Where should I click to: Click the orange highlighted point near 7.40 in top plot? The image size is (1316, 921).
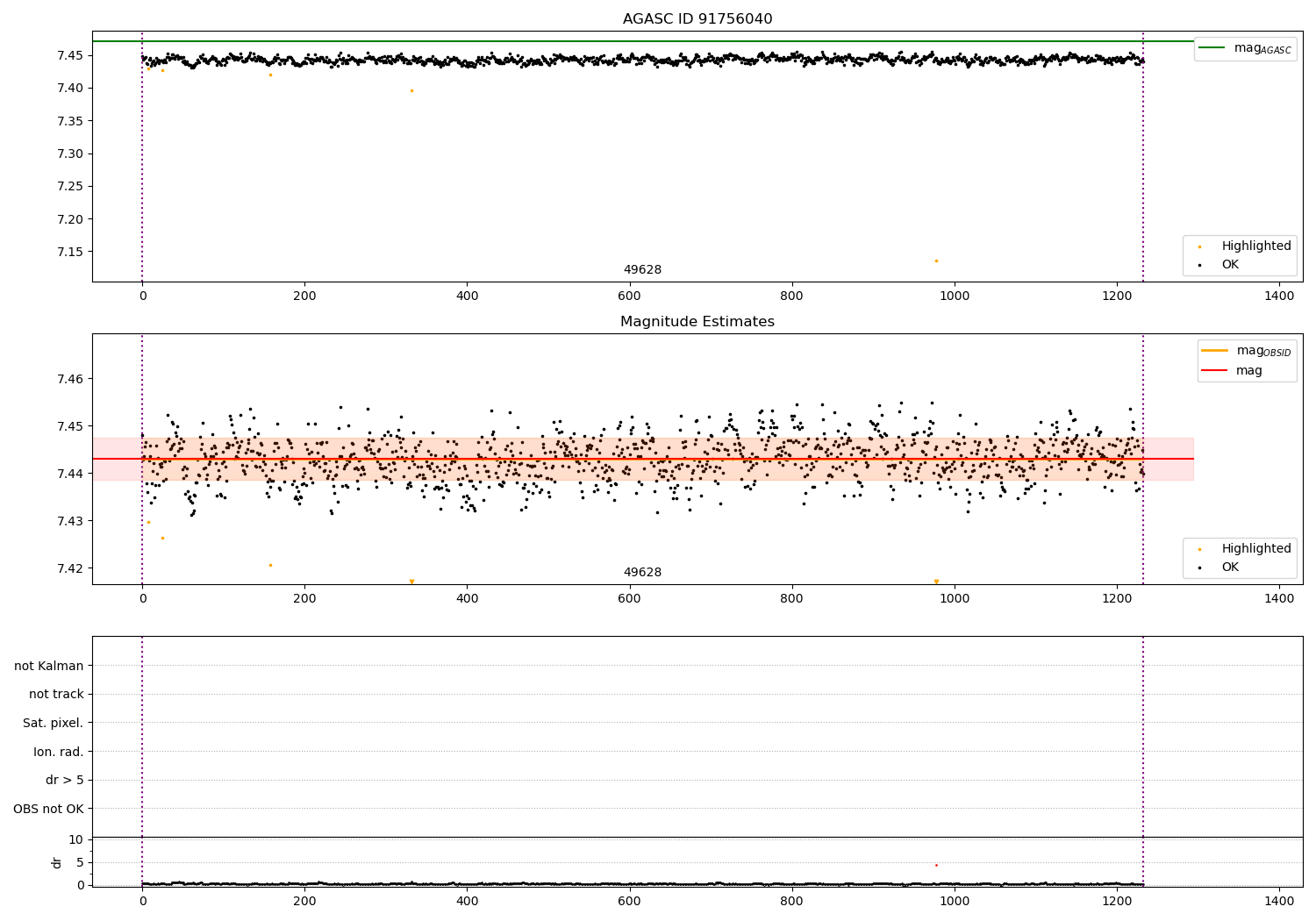[411, 90]
